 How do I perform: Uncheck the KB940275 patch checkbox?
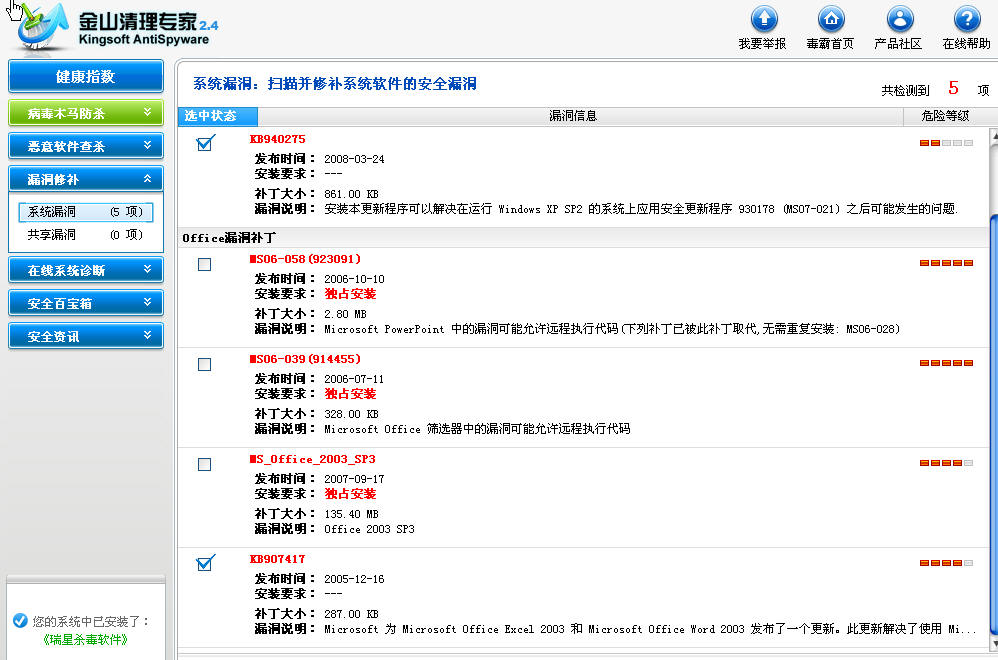coord(205,144)
